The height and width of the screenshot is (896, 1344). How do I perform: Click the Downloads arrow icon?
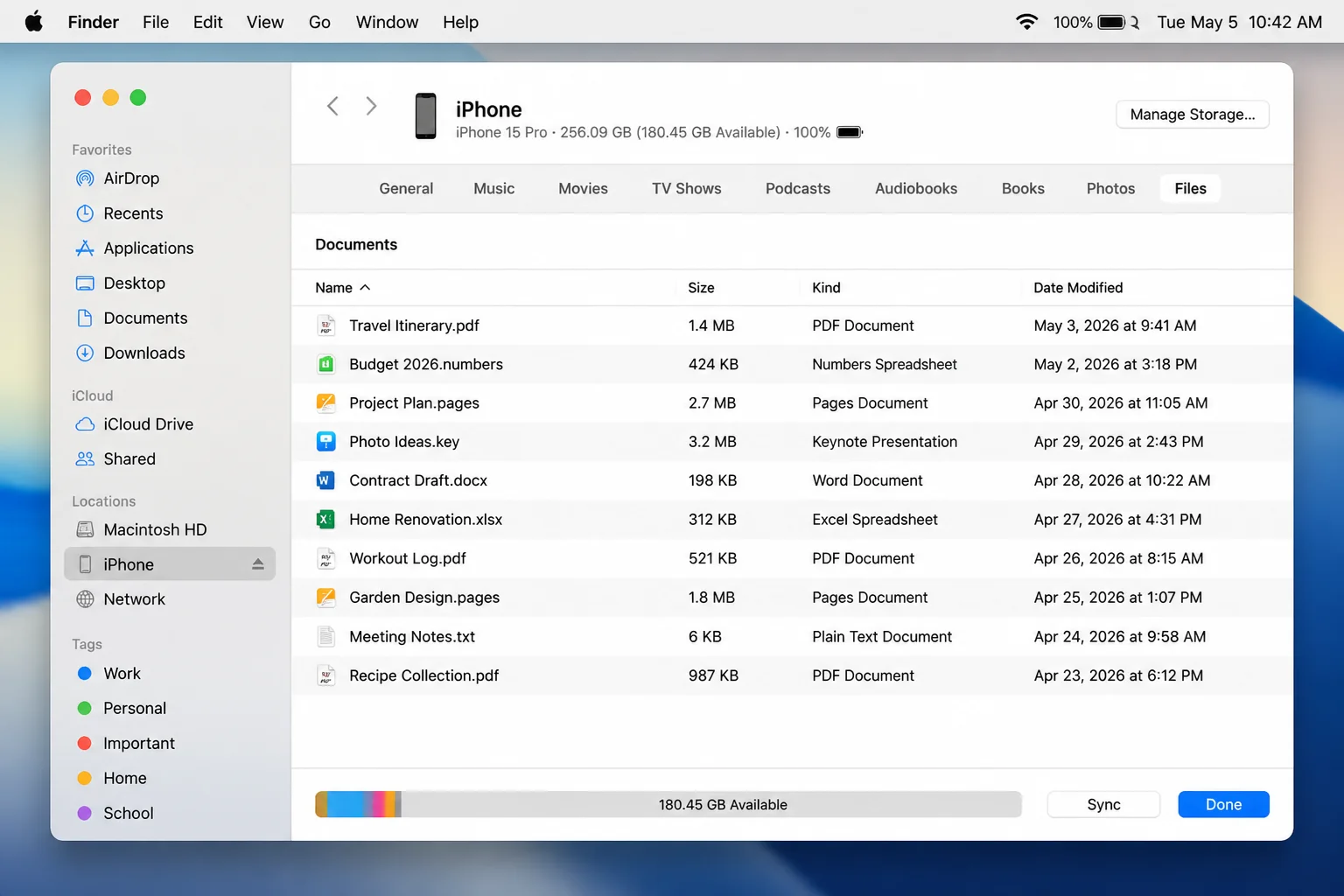(x=85, y=353)
